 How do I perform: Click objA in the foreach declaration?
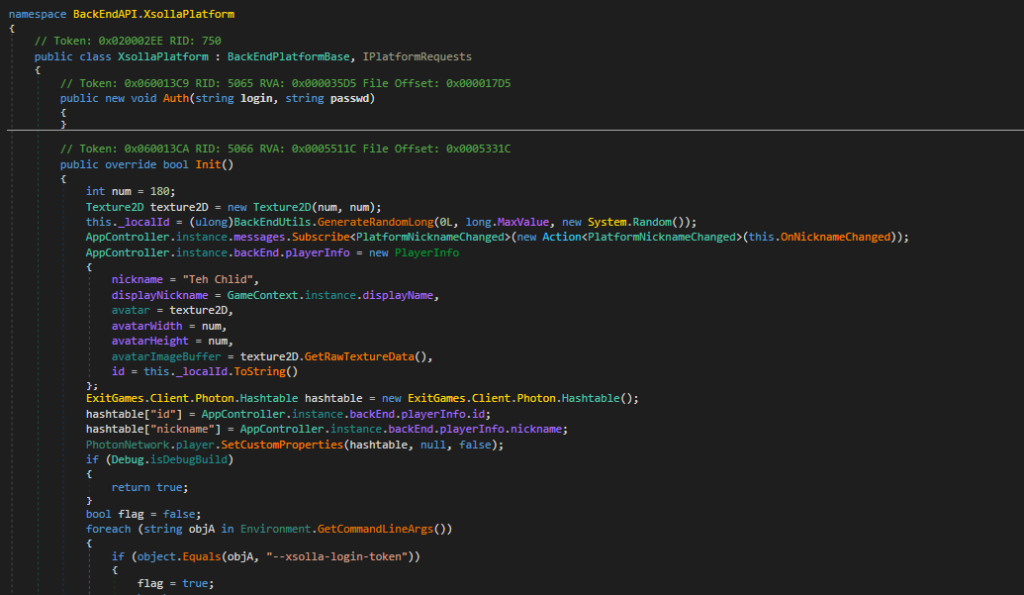point(202,528)
